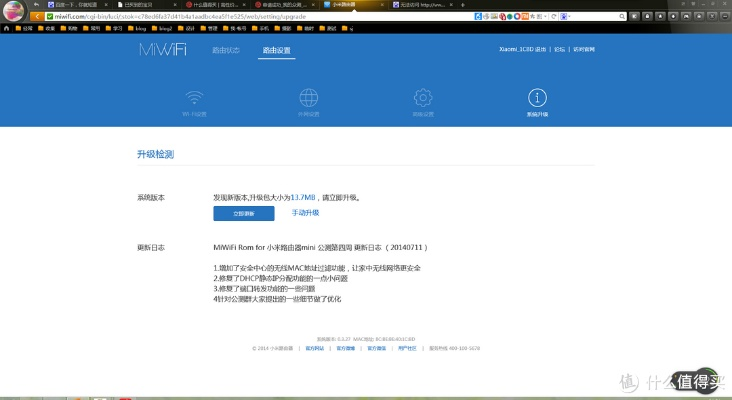This screenshot has width=732, height=400.
Task: Click the green security shield in address bar
Action: [x=49, y=16]
